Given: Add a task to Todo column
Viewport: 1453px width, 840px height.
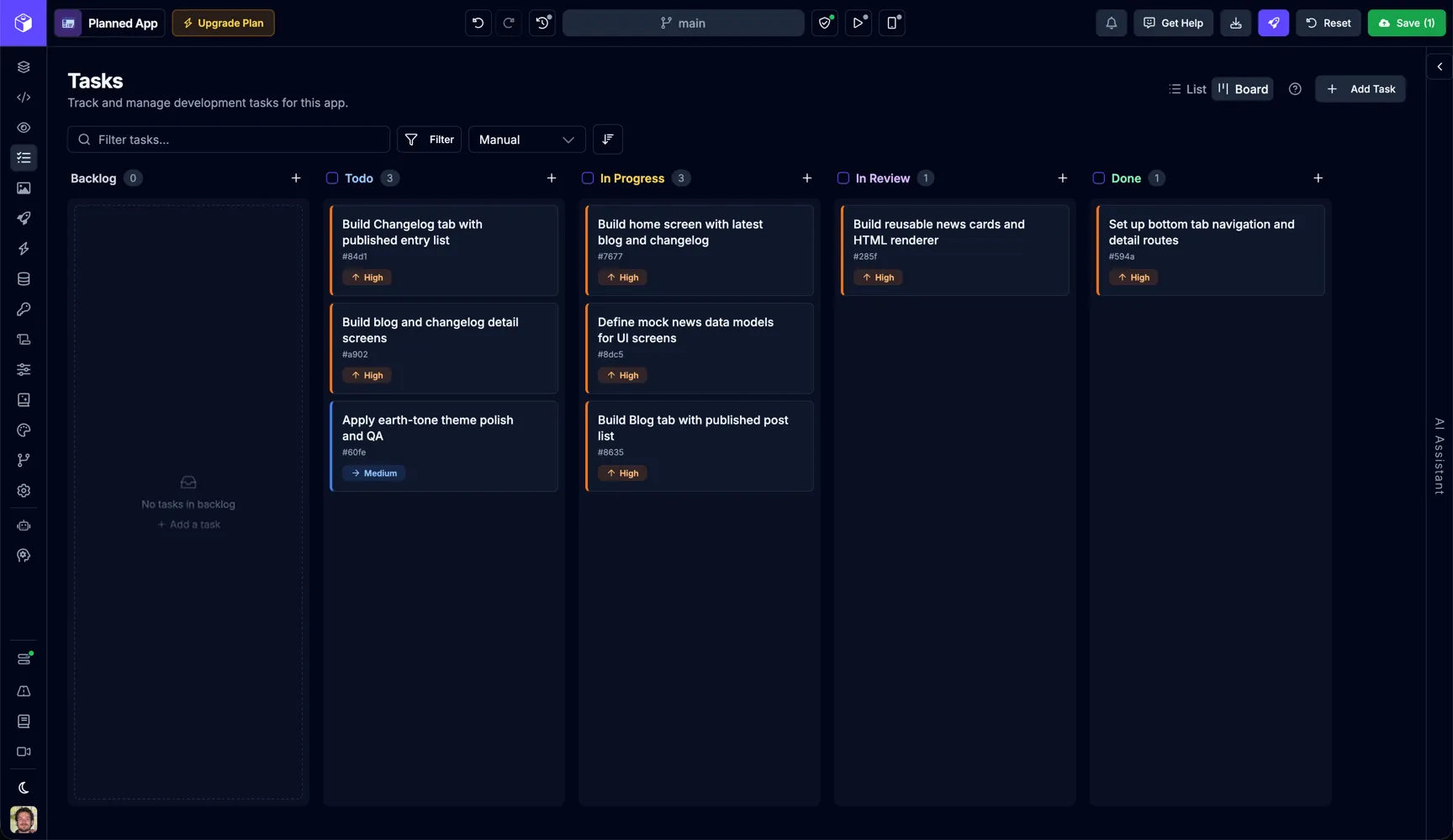Looking at the screenshot, I should [x=552, y=178].
